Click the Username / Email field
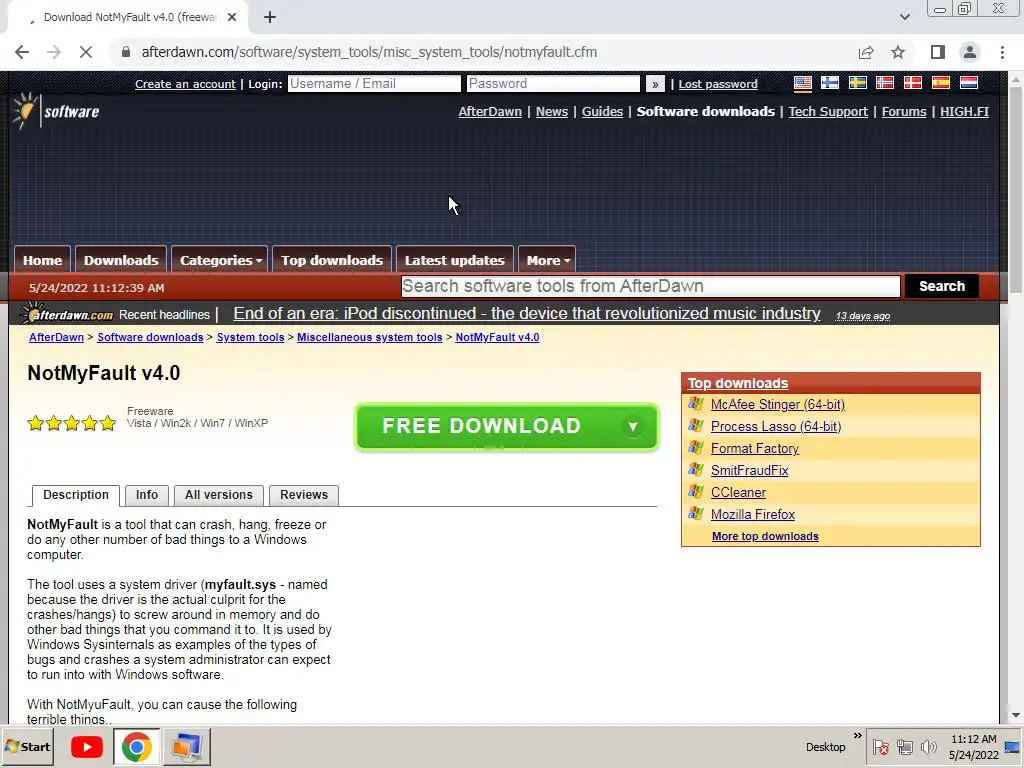This screenshot has width=1024, height=768. click(x=374, y=84)
